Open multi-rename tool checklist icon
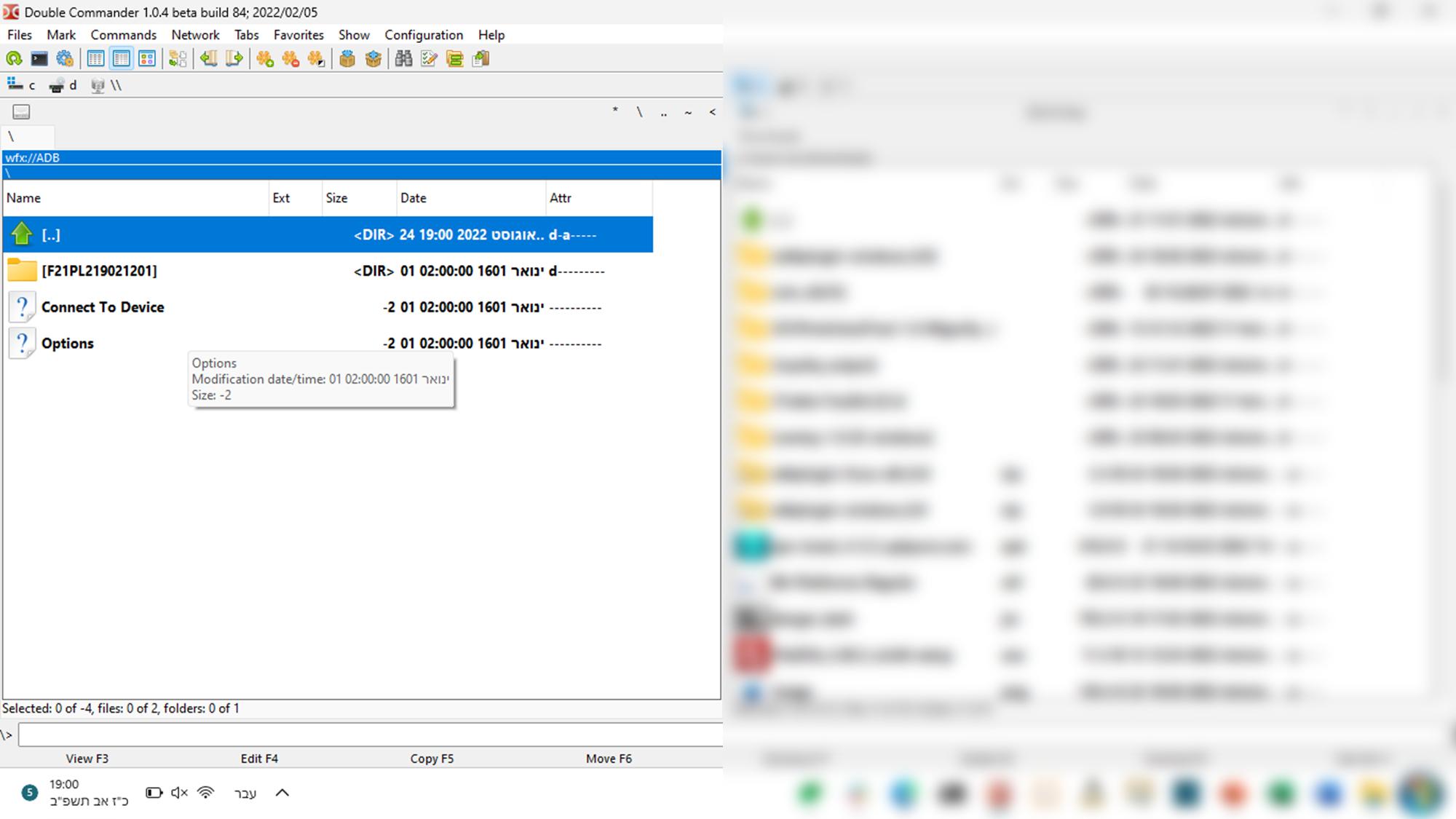 point(430,59)
